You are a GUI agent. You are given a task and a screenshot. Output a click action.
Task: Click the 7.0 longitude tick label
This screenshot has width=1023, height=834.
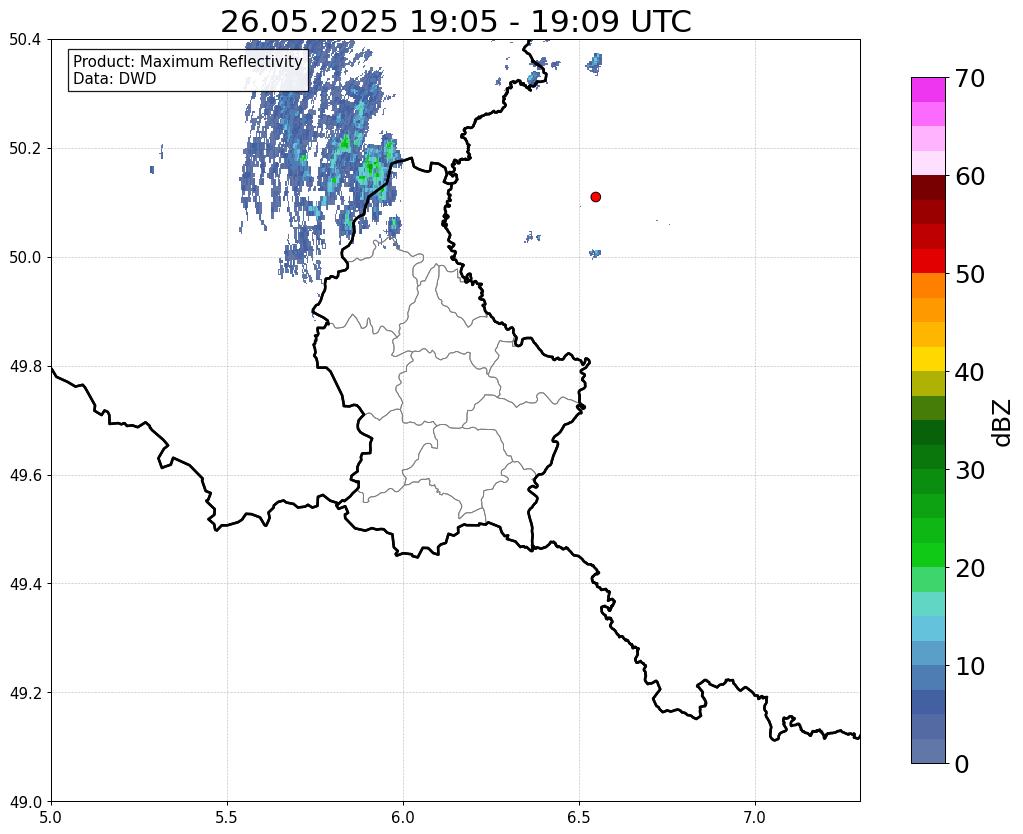[x=755, y=817]
